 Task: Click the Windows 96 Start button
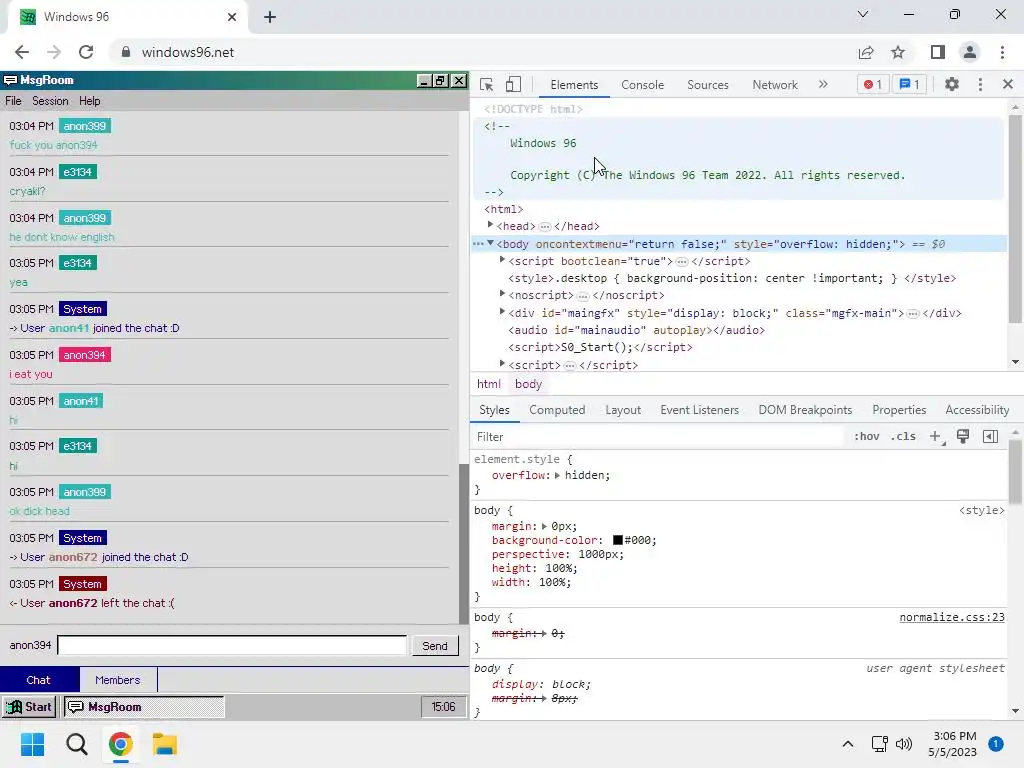pos(29,707)
